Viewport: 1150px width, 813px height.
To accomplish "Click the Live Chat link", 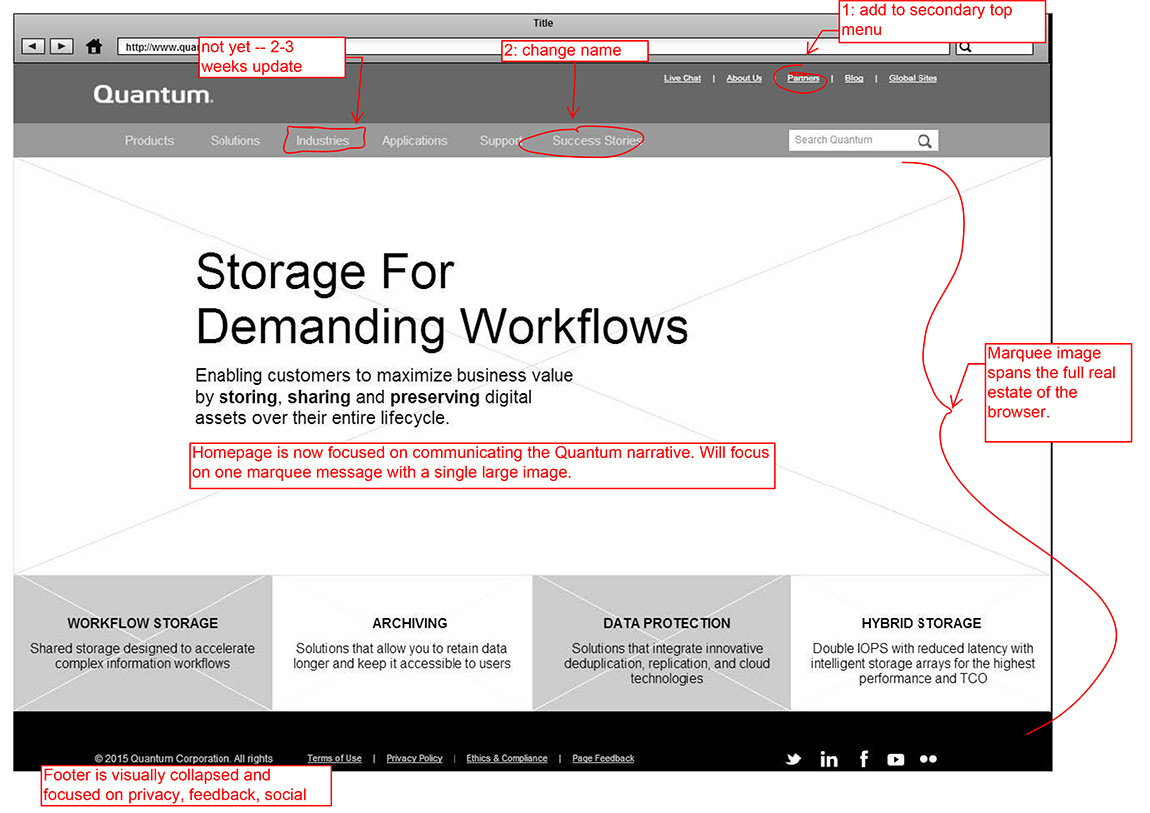I will 682,78.
